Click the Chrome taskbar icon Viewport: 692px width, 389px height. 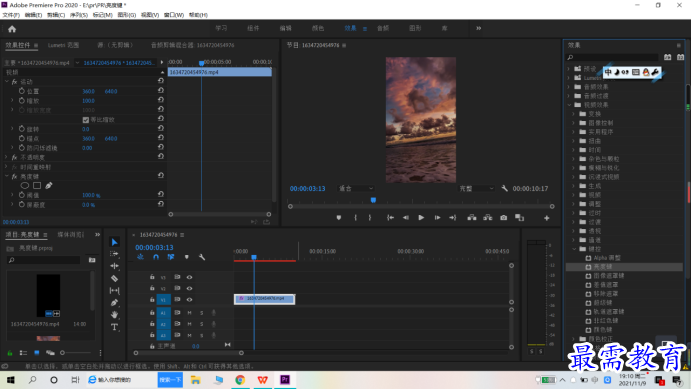[x=240, y=380]
